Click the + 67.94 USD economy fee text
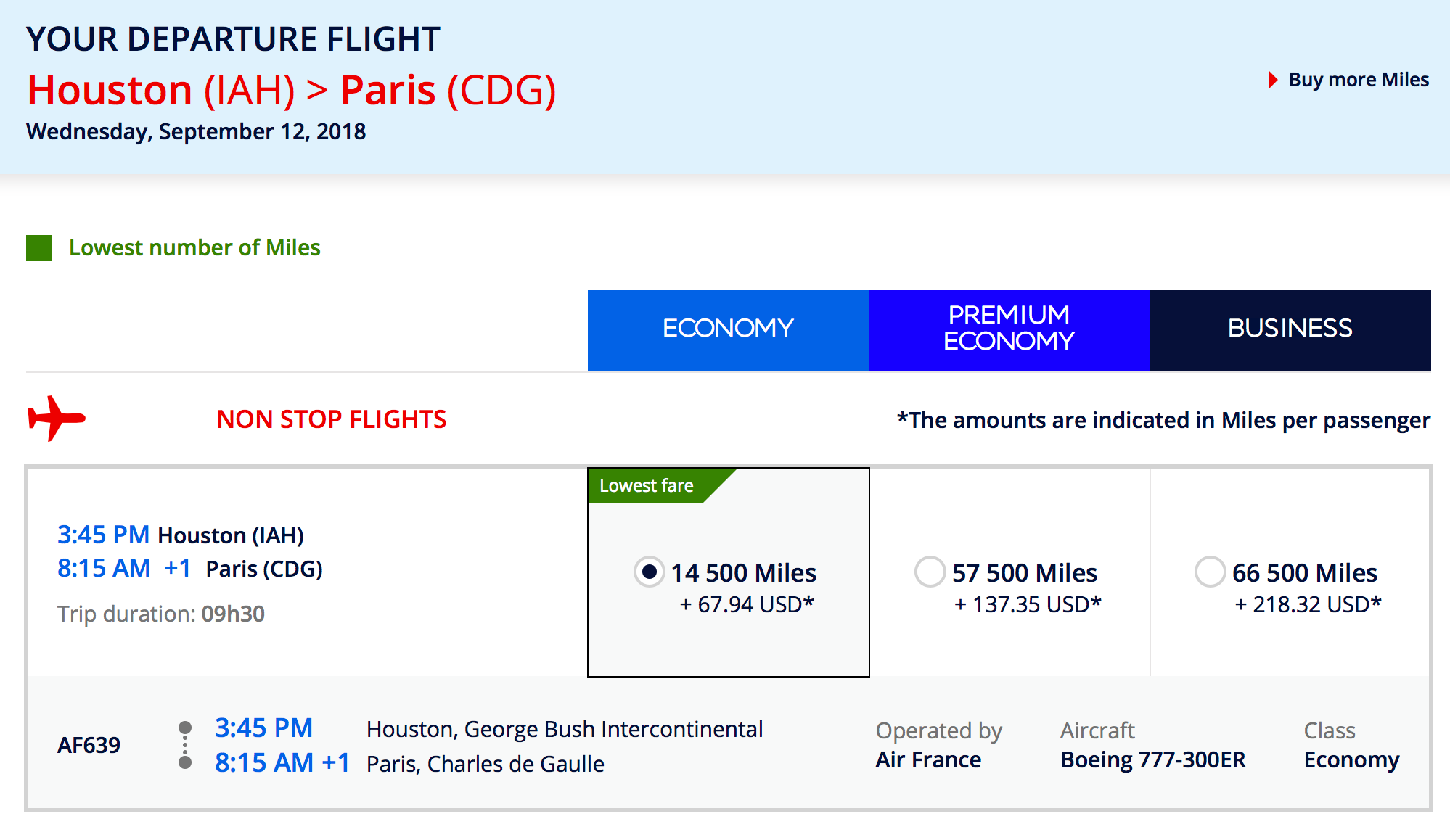This screenshot has height=840, width=1450. [747, 604]
